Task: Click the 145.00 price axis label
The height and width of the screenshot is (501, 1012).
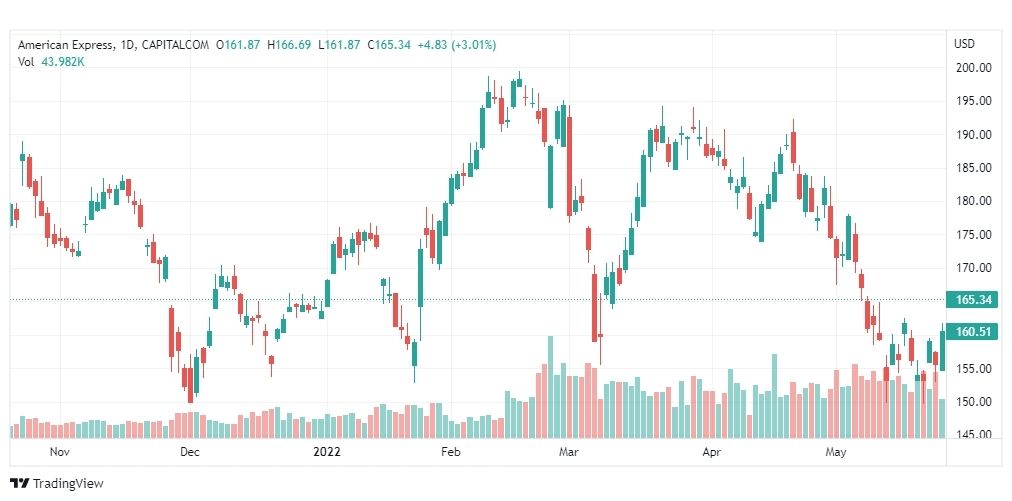Action: pyautogui.click(x=973, y=435)
